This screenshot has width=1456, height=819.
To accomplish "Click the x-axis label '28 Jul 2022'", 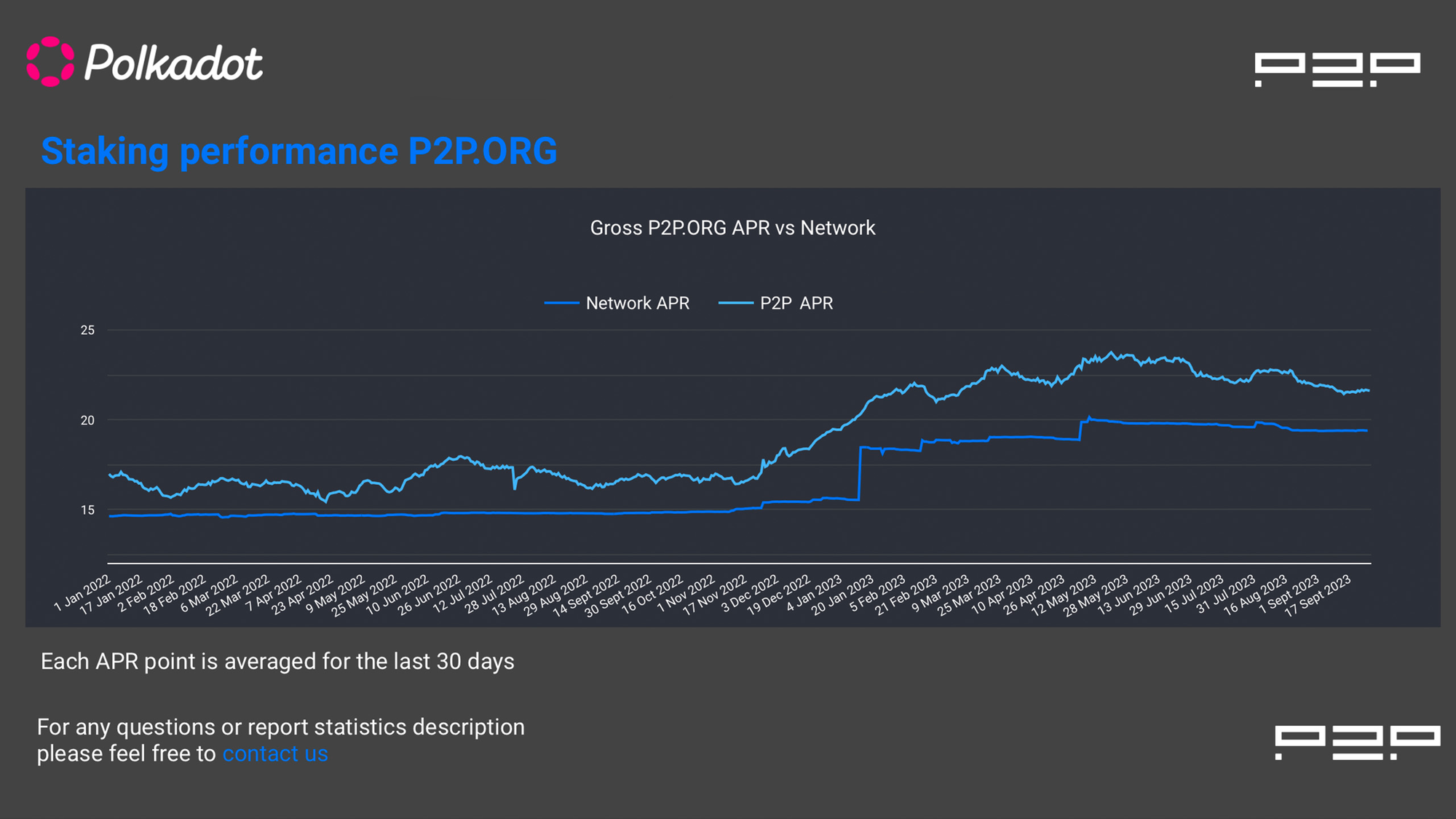I will tap(494, 594).
